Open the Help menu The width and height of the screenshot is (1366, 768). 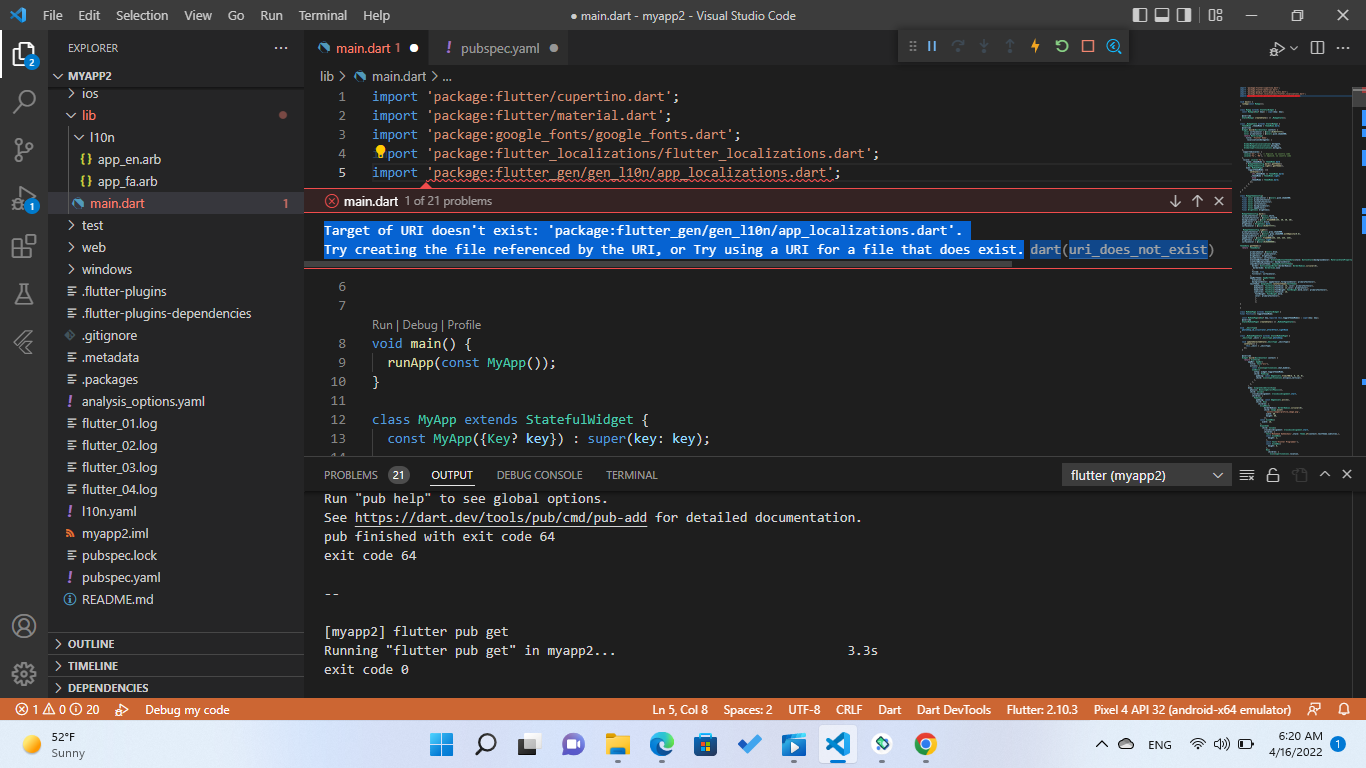376,15
